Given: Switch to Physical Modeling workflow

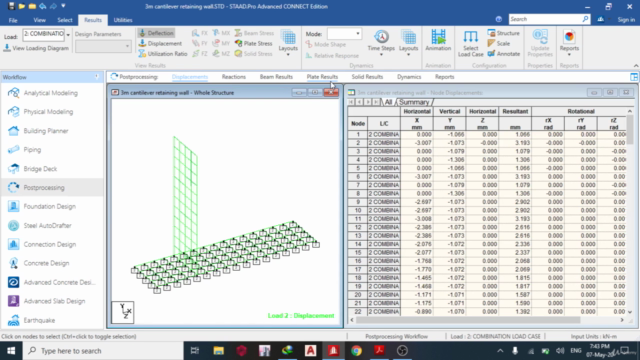Looking at the screenshot, I should point(48,112).
